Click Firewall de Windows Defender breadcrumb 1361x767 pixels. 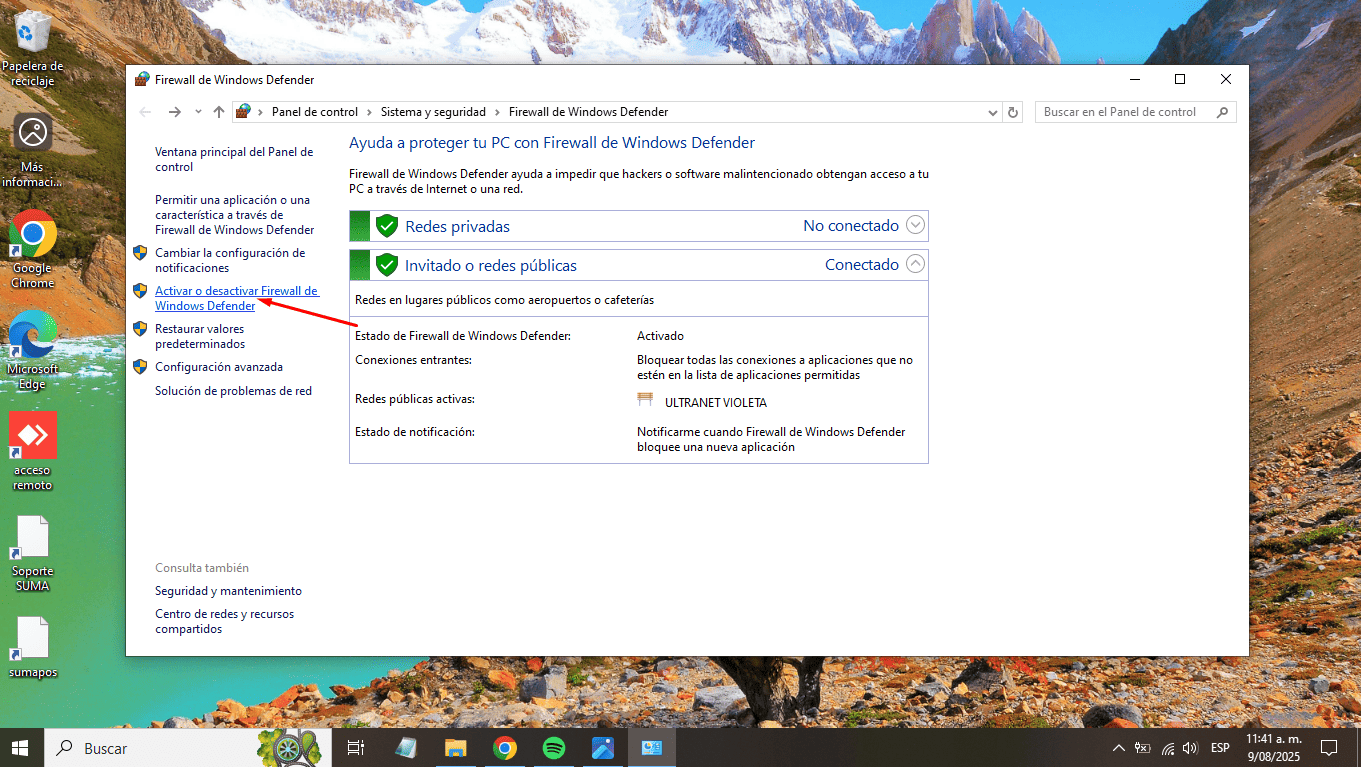(588, 112)
